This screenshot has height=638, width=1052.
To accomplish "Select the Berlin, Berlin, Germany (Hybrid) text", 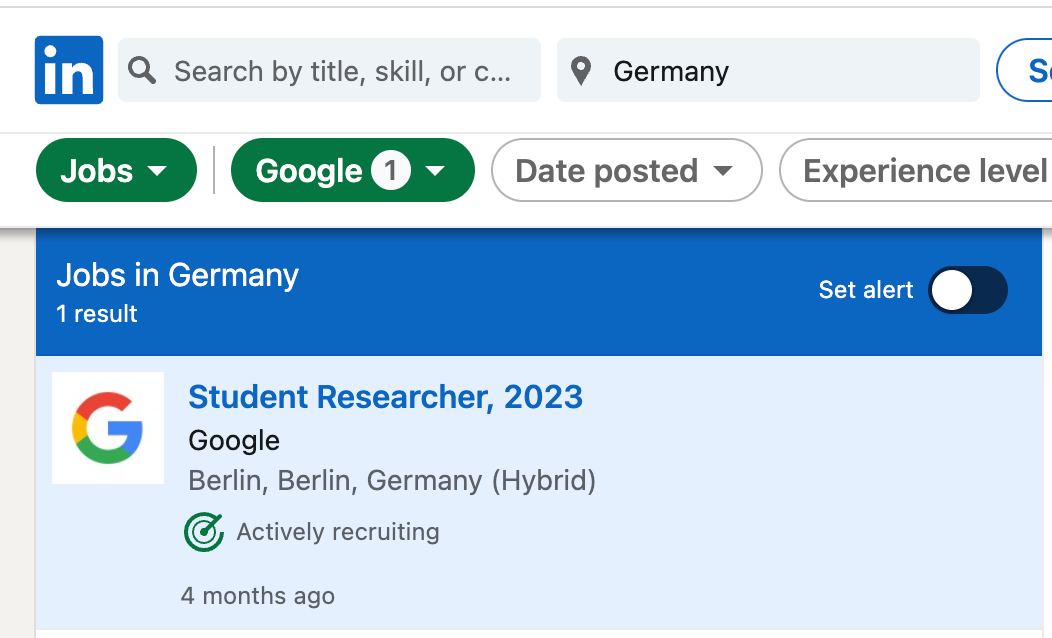I will click(x=392, y=481).
